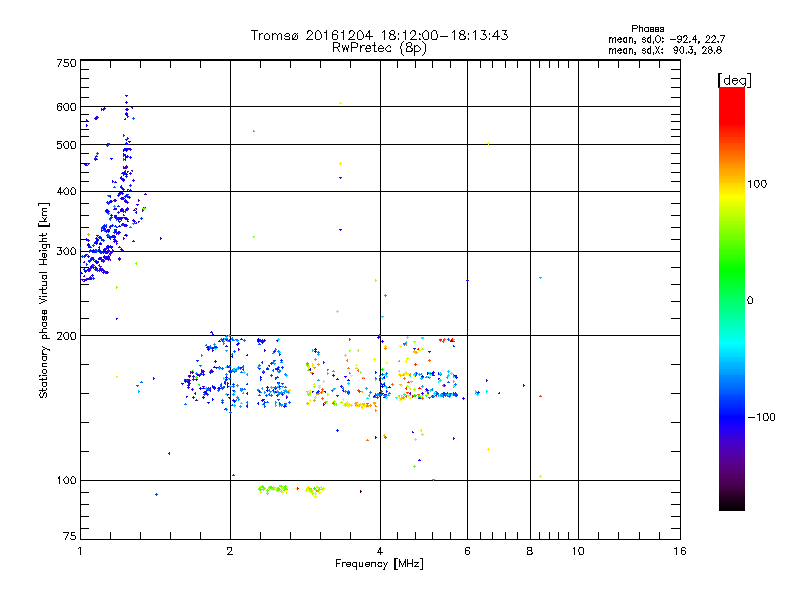Screen dimensions: 800x600
Task: Click the '[deg]' colorbar unit label
Action: [x=734, y=80]
